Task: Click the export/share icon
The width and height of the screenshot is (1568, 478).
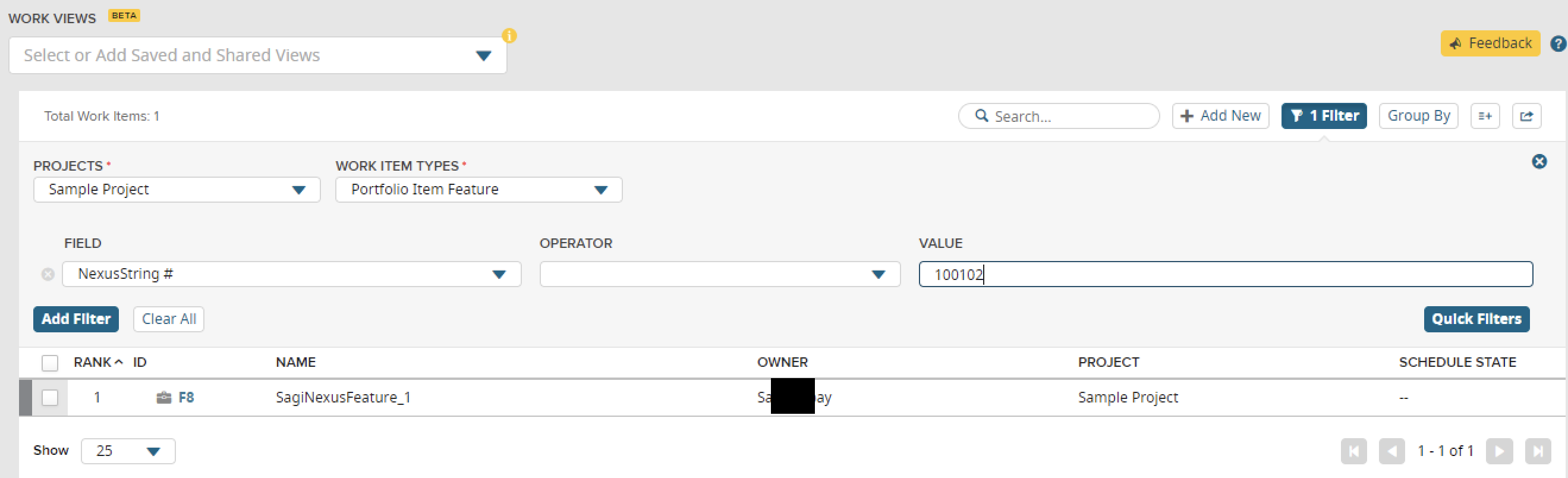Action: 1526,116
